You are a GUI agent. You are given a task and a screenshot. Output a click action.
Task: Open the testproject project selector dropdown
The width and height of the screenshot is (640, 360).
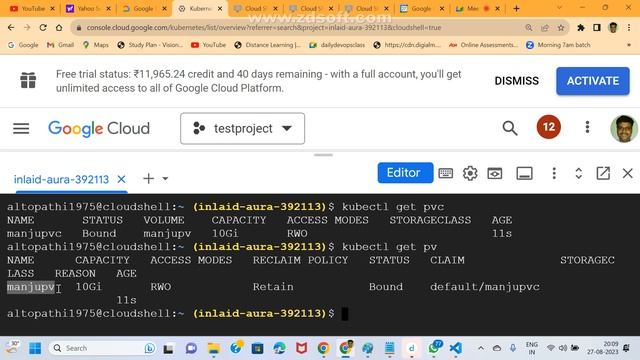coord(242,129)
